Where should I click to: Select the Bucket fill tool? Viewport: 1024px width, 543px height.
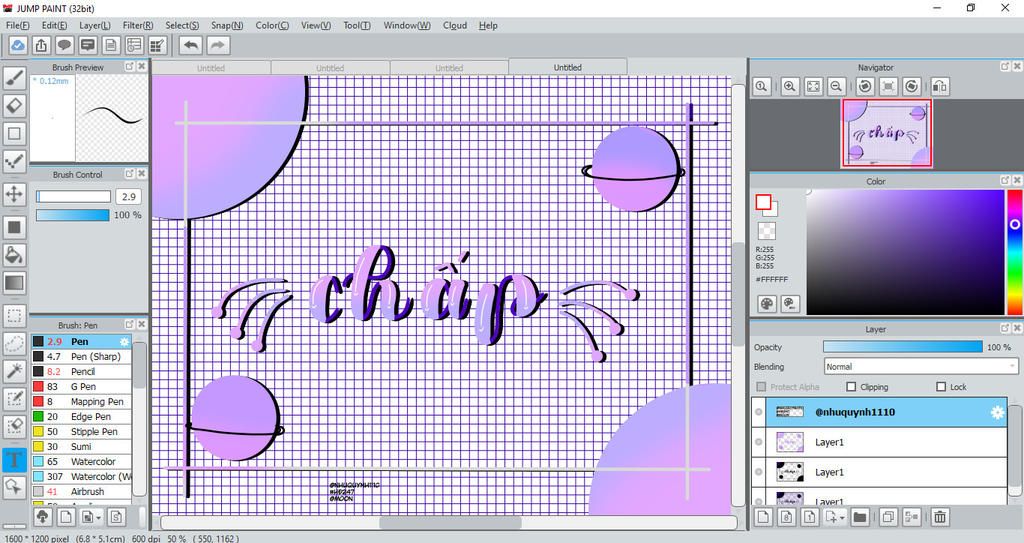click(14, 255)
